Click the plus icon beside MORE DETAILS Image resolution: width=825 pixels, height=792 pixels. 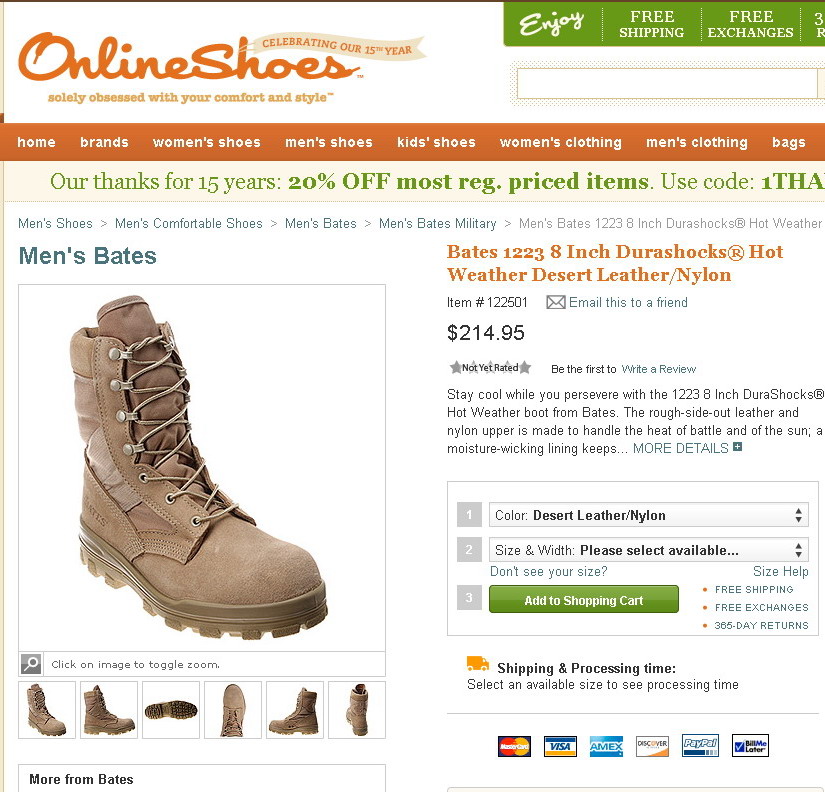[738, 447]
